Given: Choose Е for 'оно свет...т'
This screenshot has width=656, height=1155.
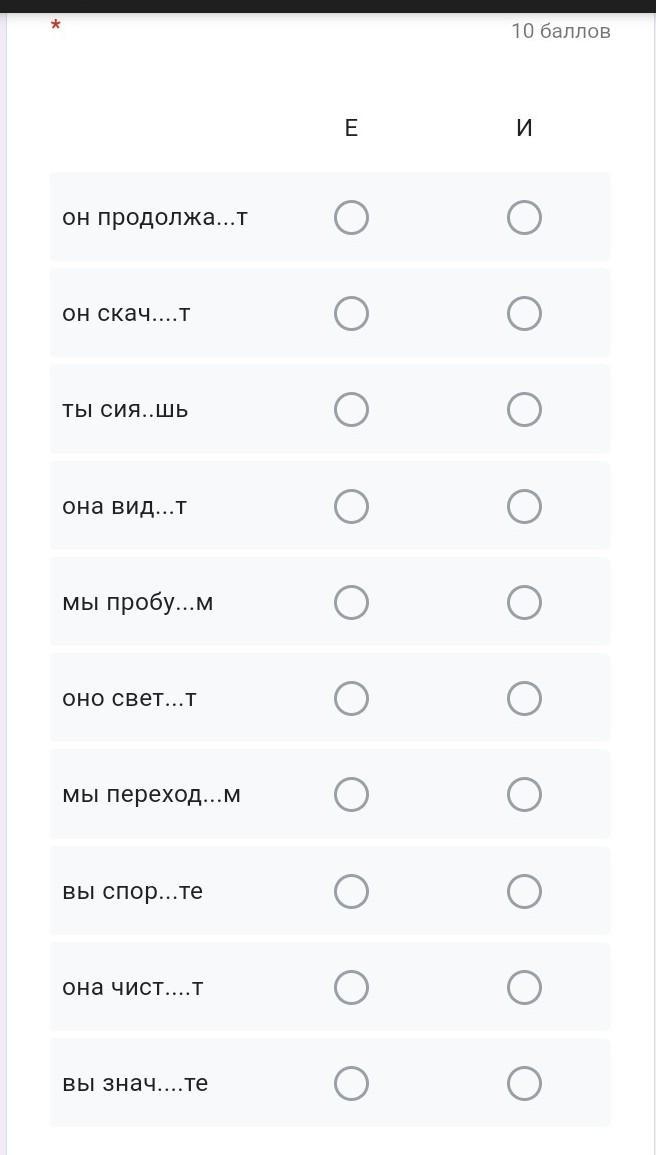Looking at the screenshot, I should [351, 698].
